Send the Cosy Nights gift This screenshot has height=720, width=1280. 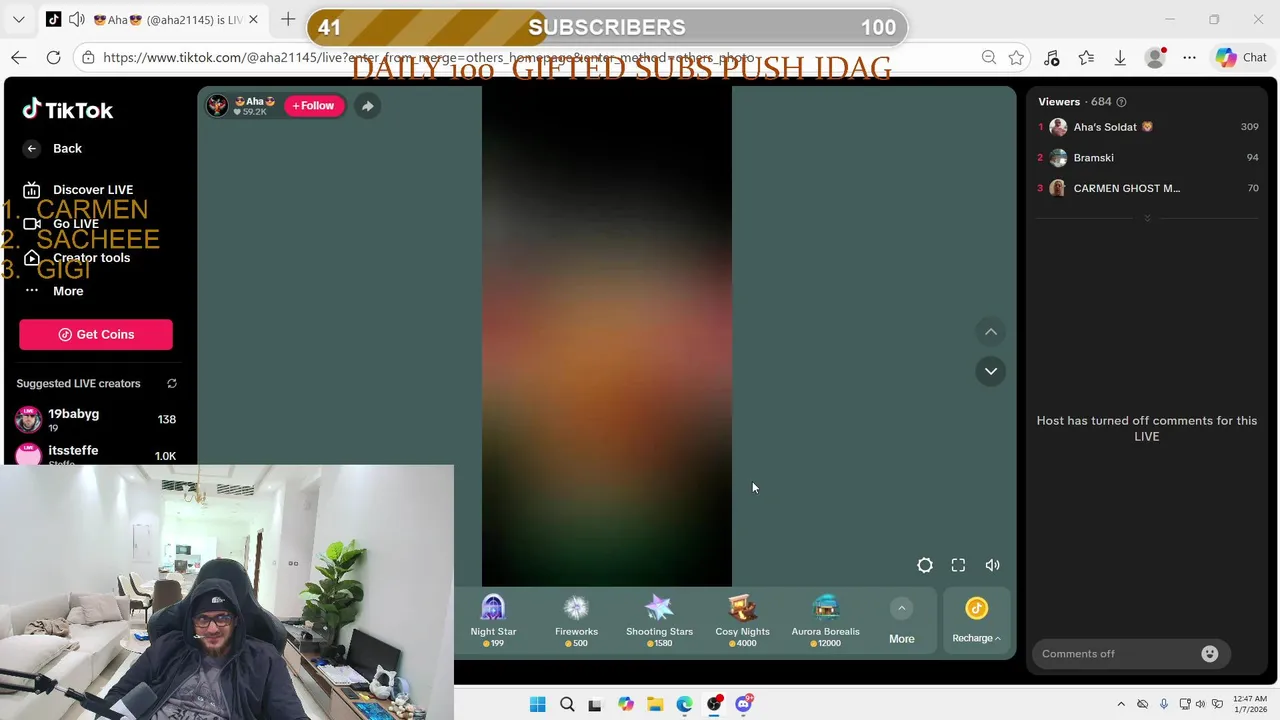(742, 620)
